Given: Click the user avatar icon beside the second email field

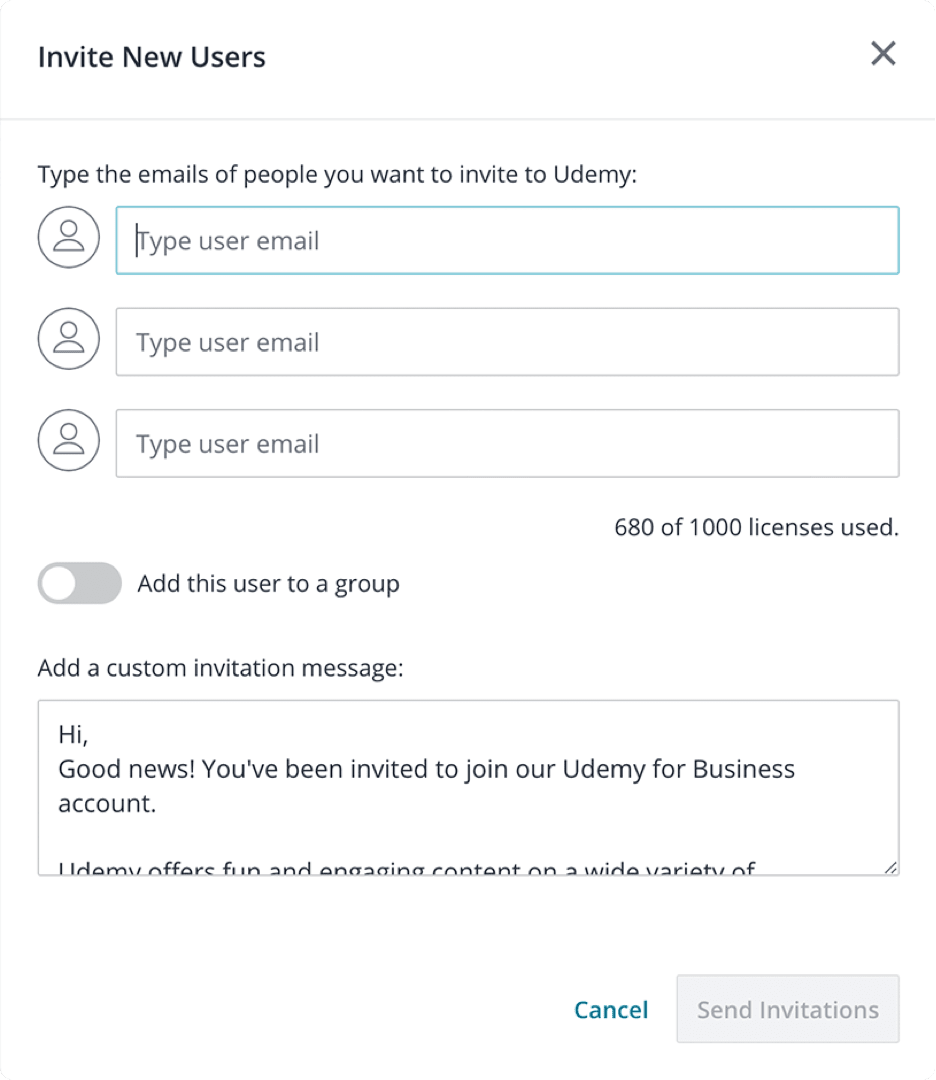Looking at the screenshot, I should click(x=68, y=339).
